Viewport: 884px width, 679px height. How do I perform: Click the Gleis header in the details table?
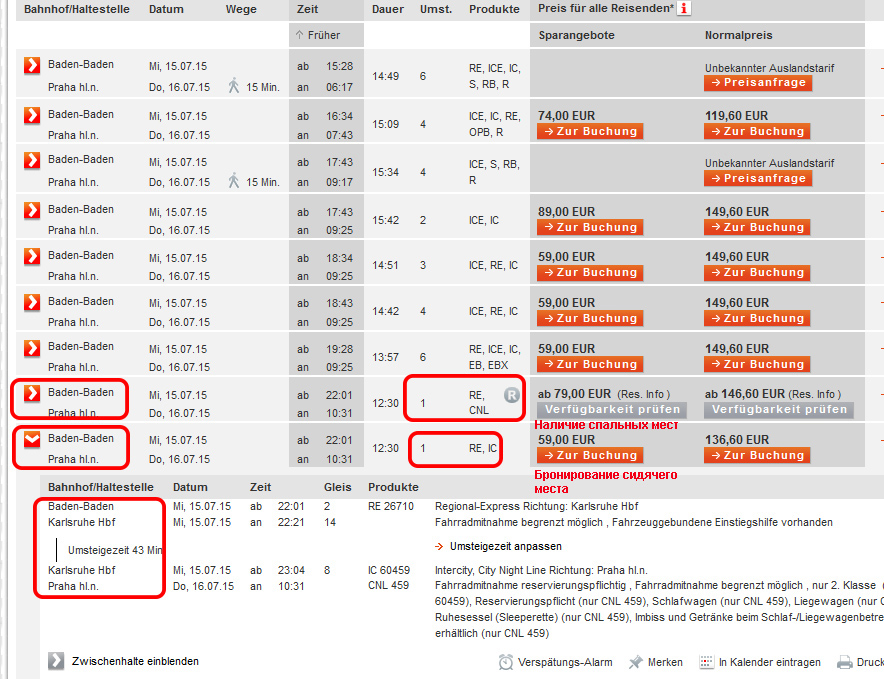click(337, 487)
